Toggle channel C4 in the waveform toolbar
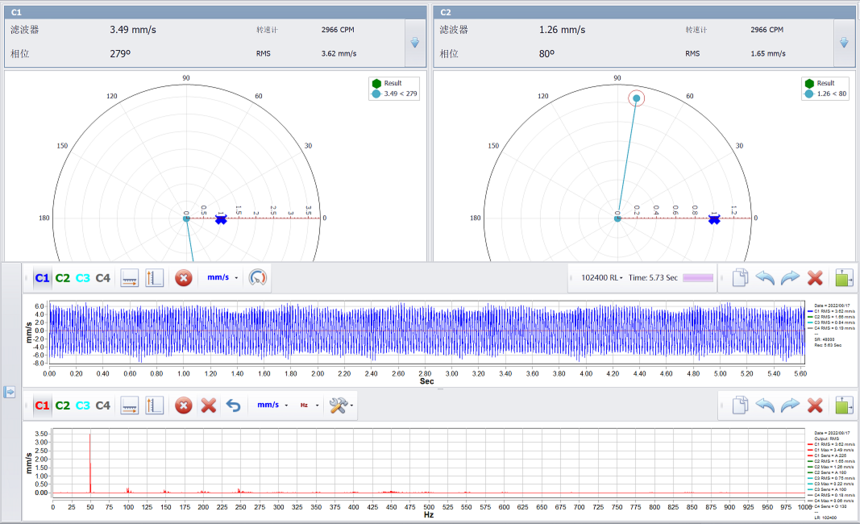 (x=103, y=278)
